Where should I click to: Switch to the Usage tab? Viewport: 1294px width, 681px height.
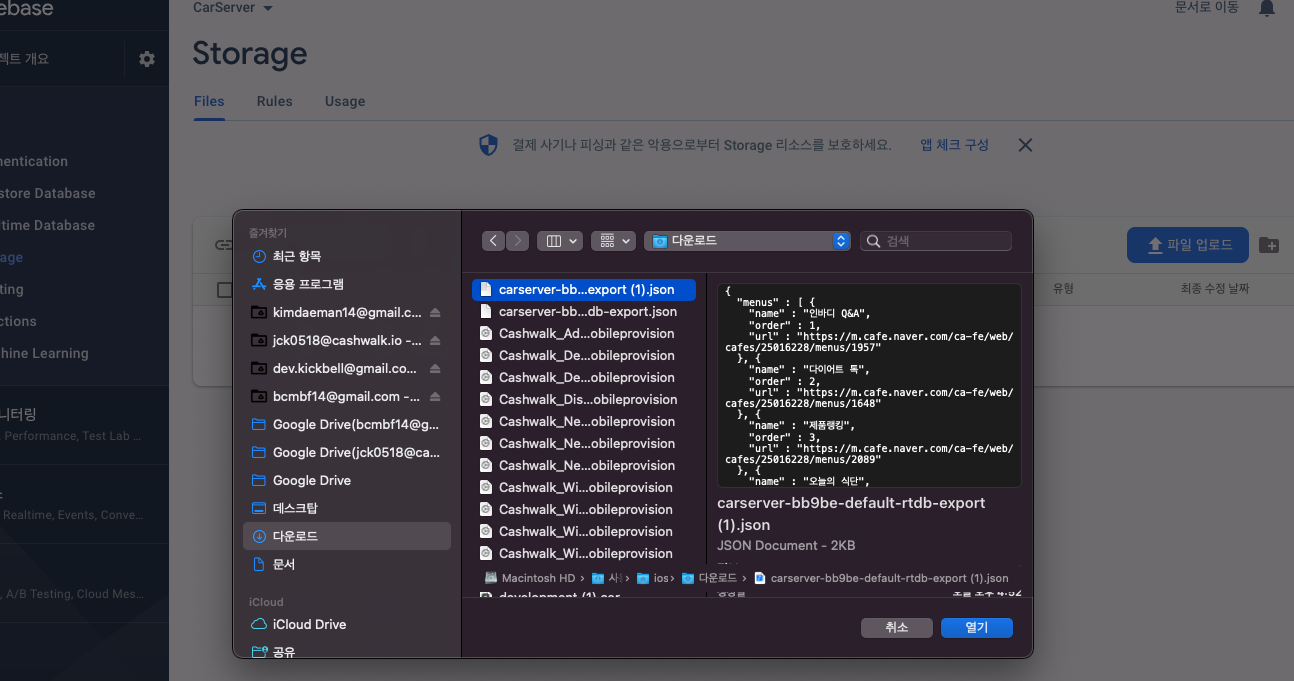[345, 101]
